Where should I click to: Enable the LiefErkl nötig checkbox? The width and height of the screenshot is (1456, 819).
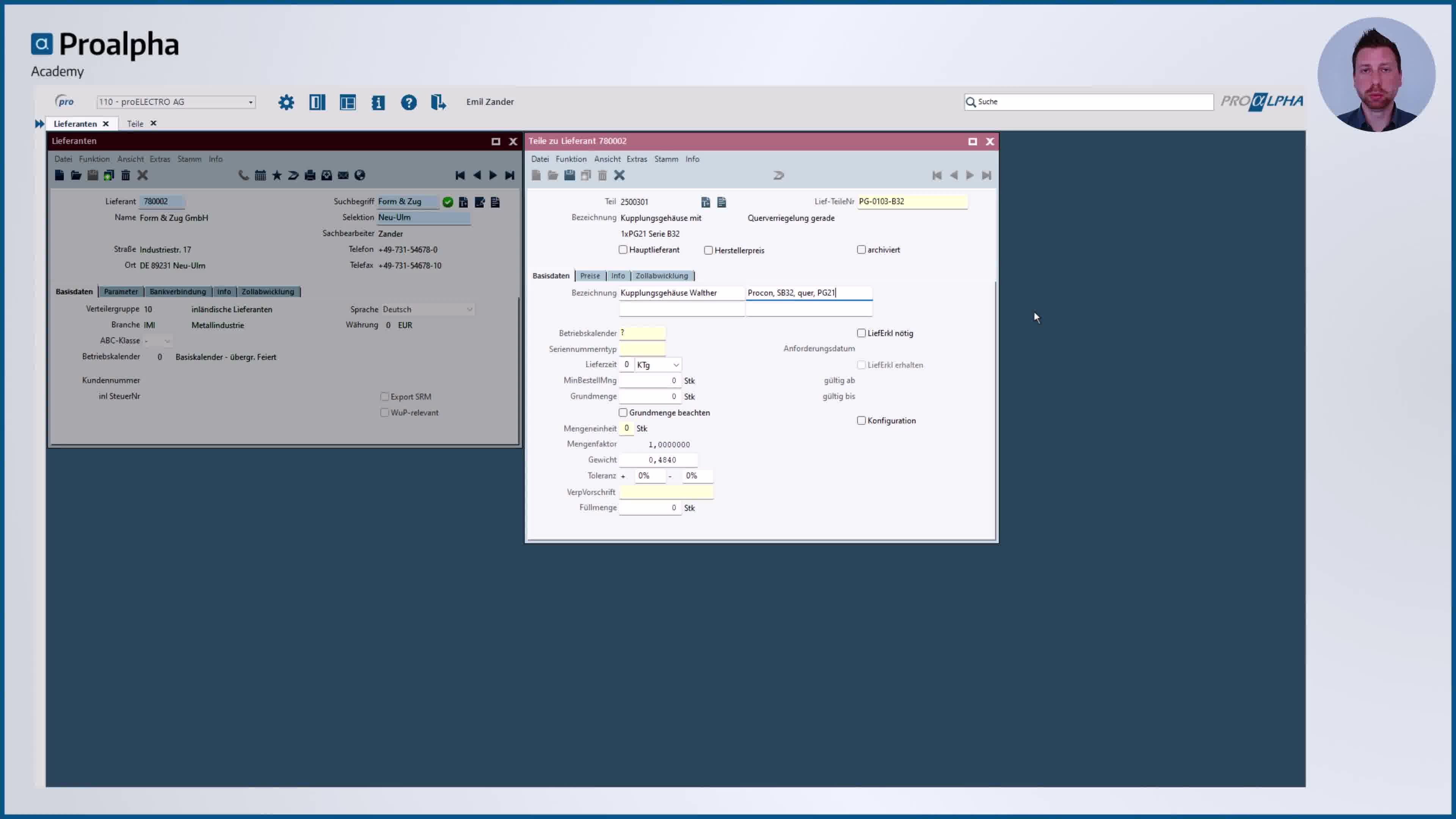point(861,334)
